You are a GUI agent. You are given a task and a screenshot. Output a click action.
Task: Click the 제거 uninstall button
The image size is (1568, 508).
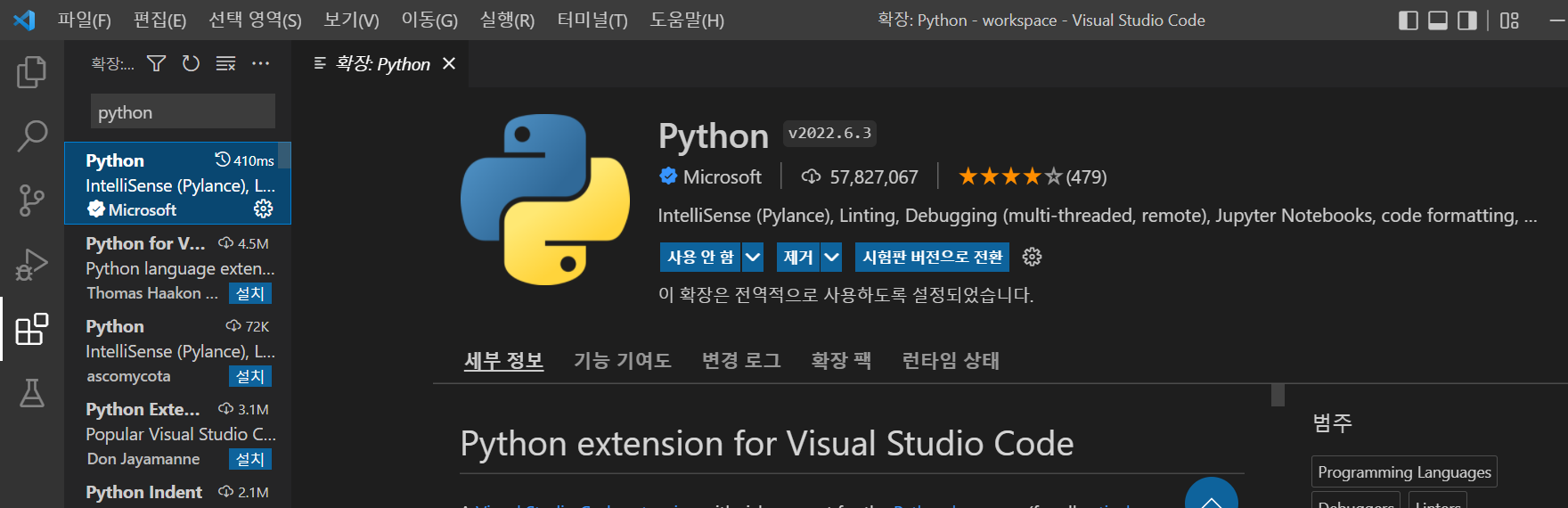798,257
